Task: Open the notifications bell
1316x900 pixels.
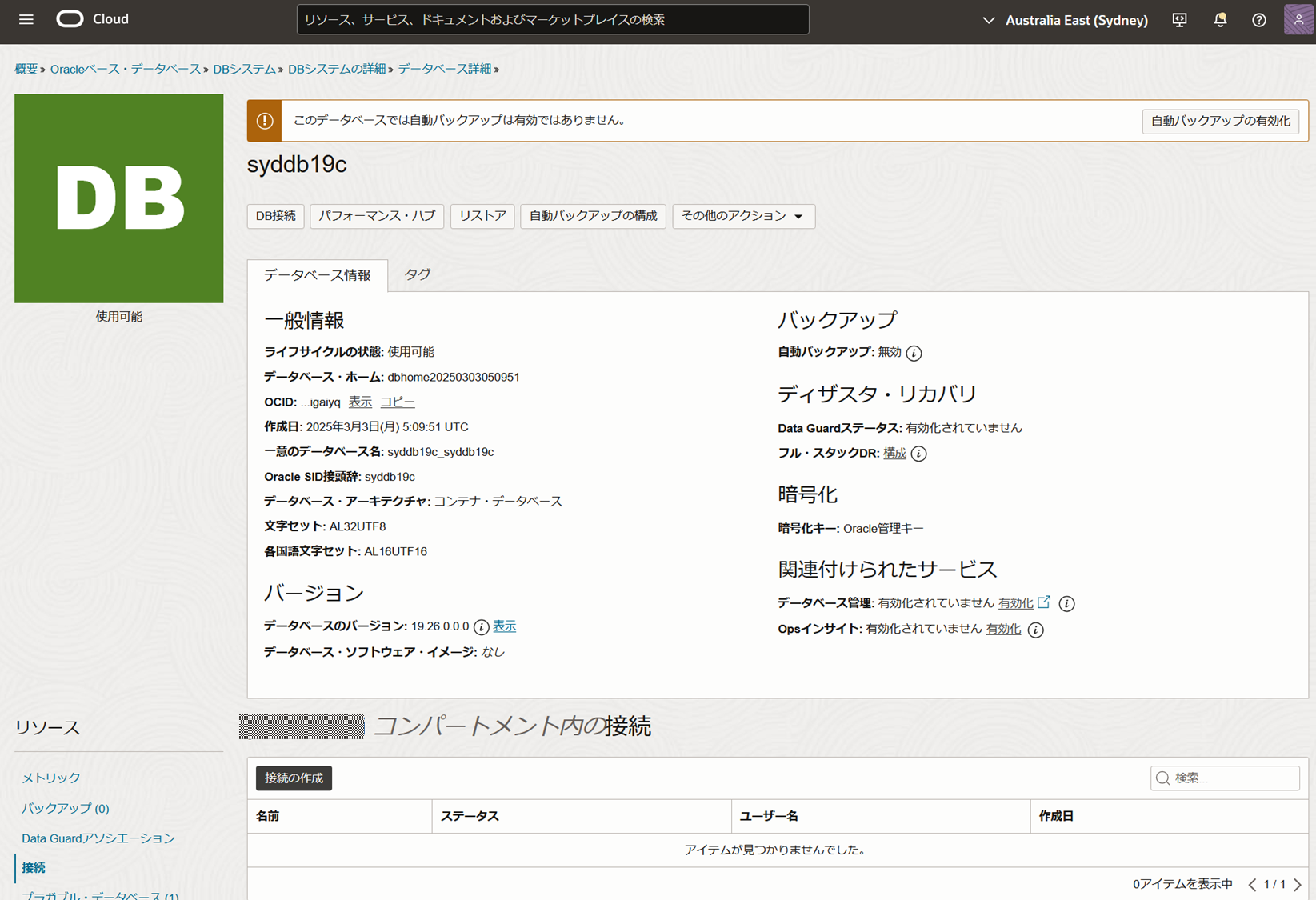Action: [1220, 20]
